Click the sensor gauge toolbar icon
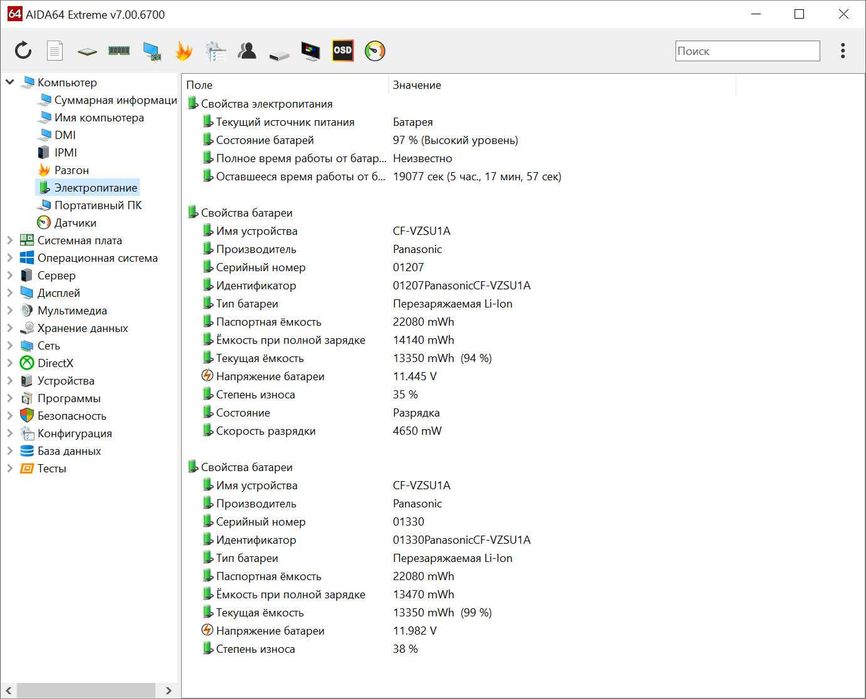This screenshot has height=699, width=866. click(374, 51)
